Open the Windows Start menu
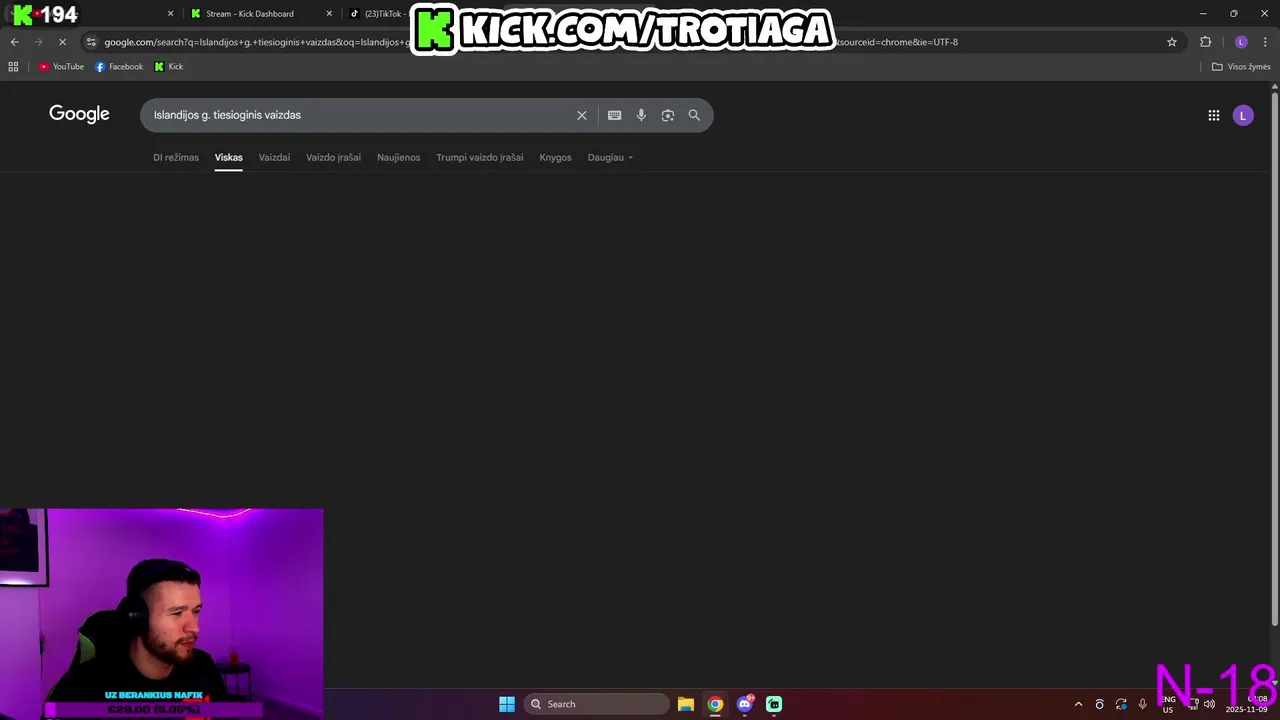This screenshot has width=1280, height=720. coord(507,704)
